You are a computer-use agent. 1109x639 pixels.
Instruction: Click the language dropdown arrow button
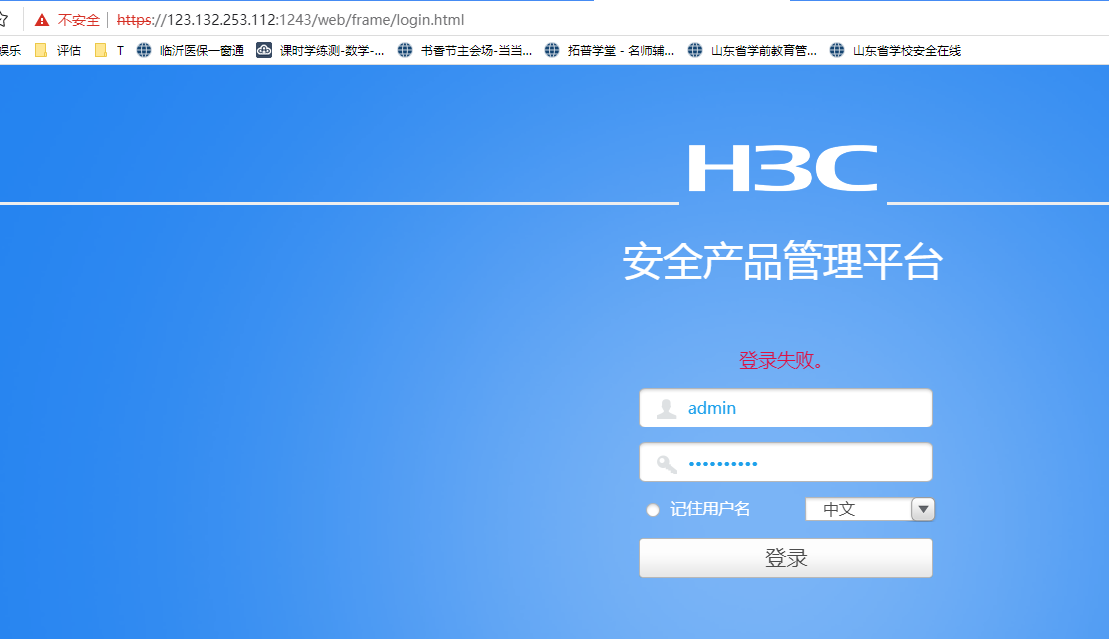923,510
